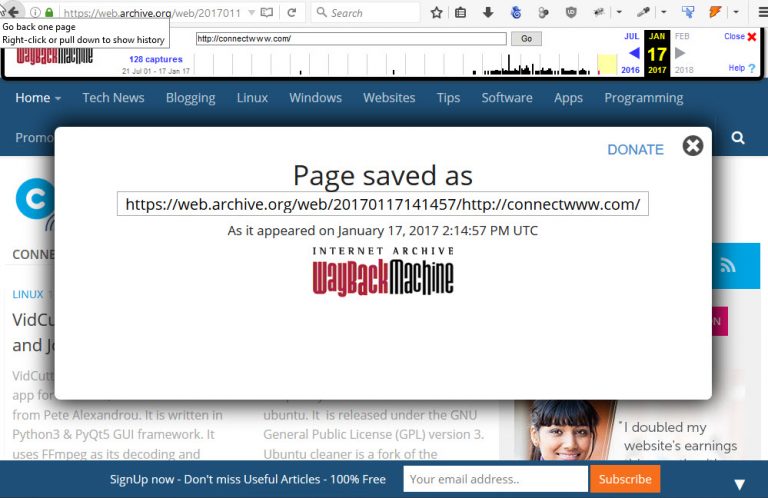Expand the Home menu dropdown
Viewport: 768px width, 498px height.
click(38, 98)
